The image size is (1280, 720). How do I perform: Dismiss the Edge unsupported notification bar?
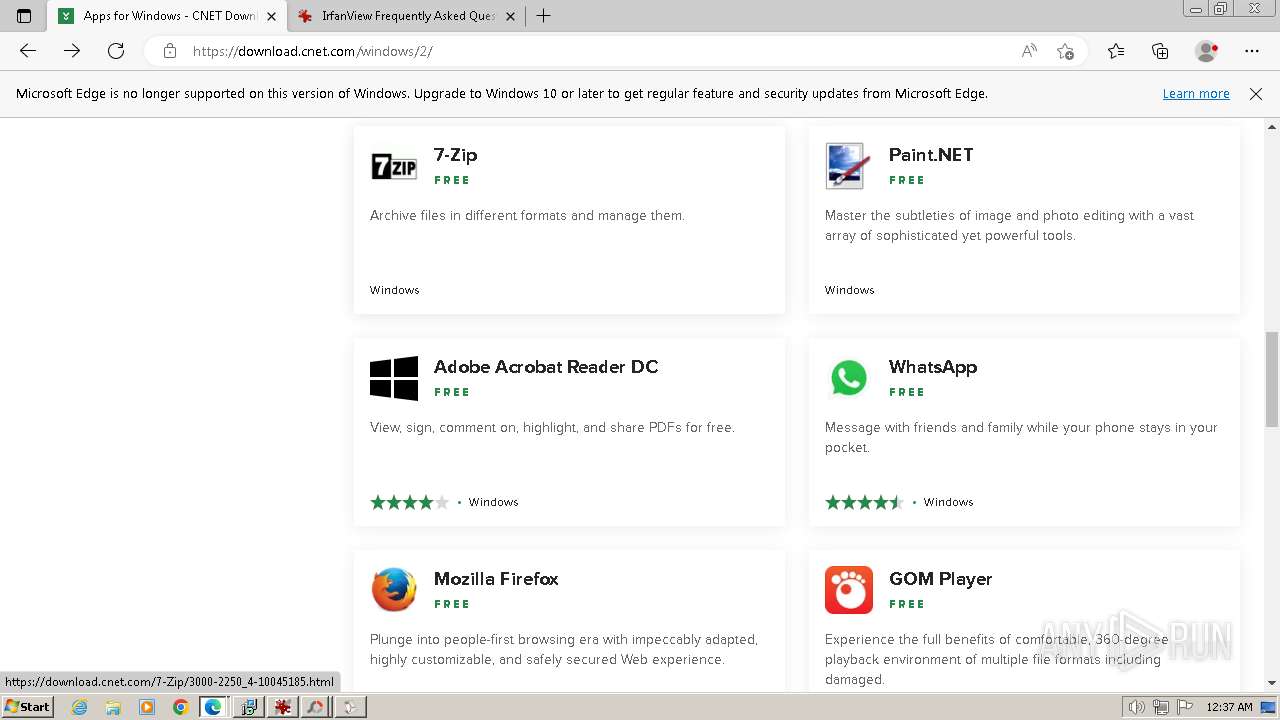point(1256,94)
